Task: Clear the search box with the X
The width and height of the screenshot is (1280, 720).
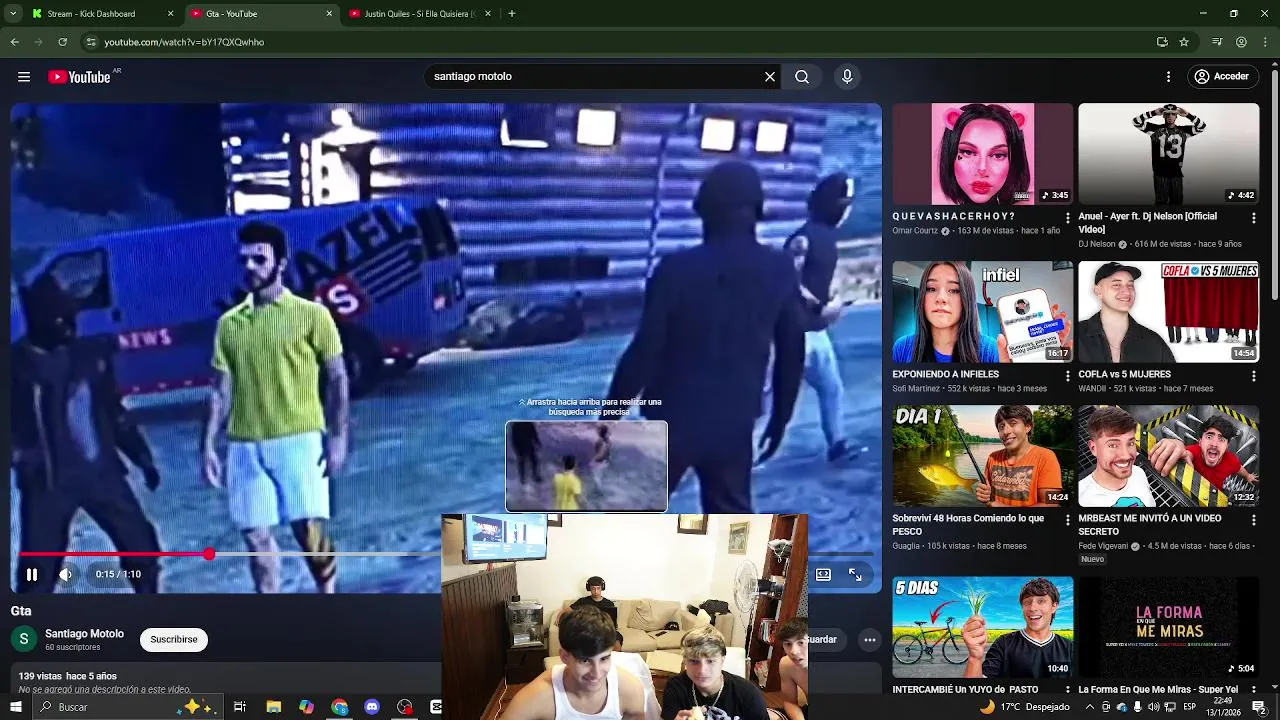Action: [770, 77]
